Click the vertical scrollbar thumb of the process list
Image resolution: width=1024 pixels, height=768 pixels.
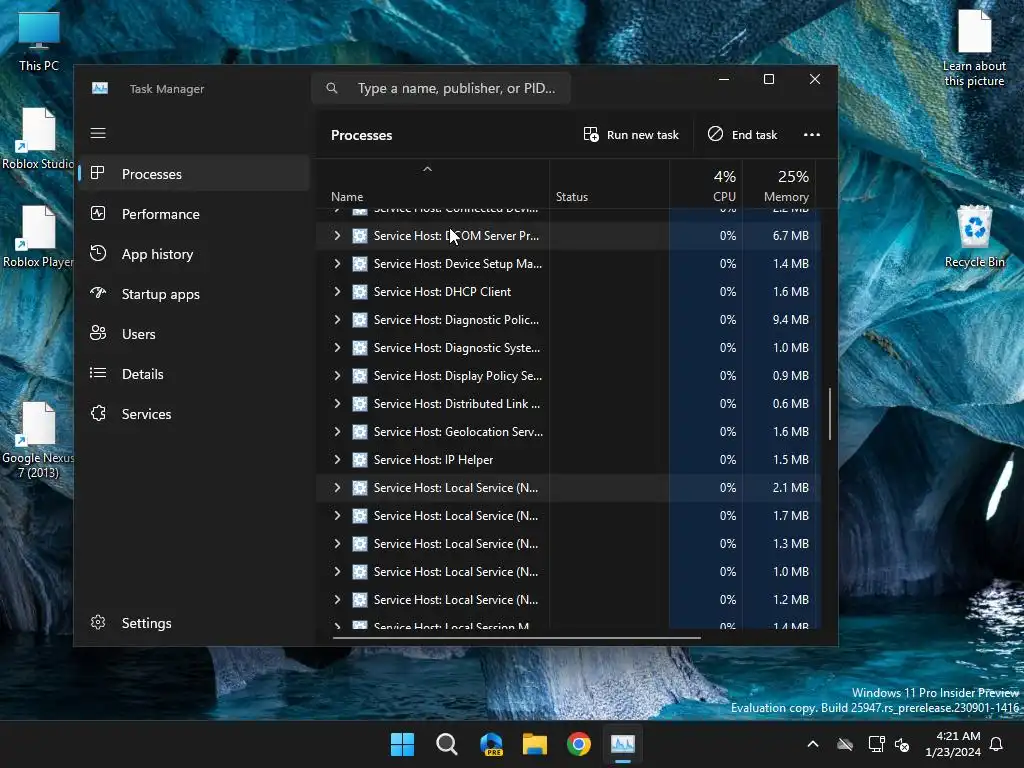tap(830, 414)
